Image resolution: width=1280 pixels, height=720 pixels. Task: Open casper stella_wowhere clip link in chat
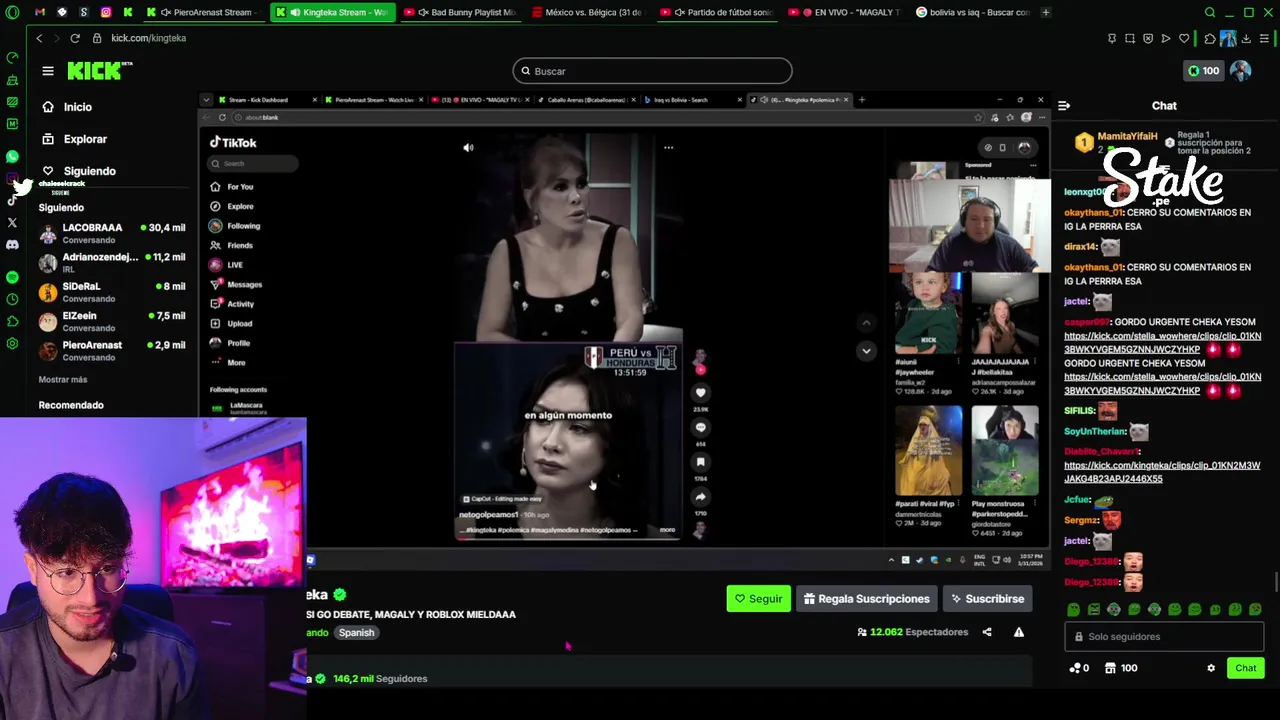(1162, 343)
